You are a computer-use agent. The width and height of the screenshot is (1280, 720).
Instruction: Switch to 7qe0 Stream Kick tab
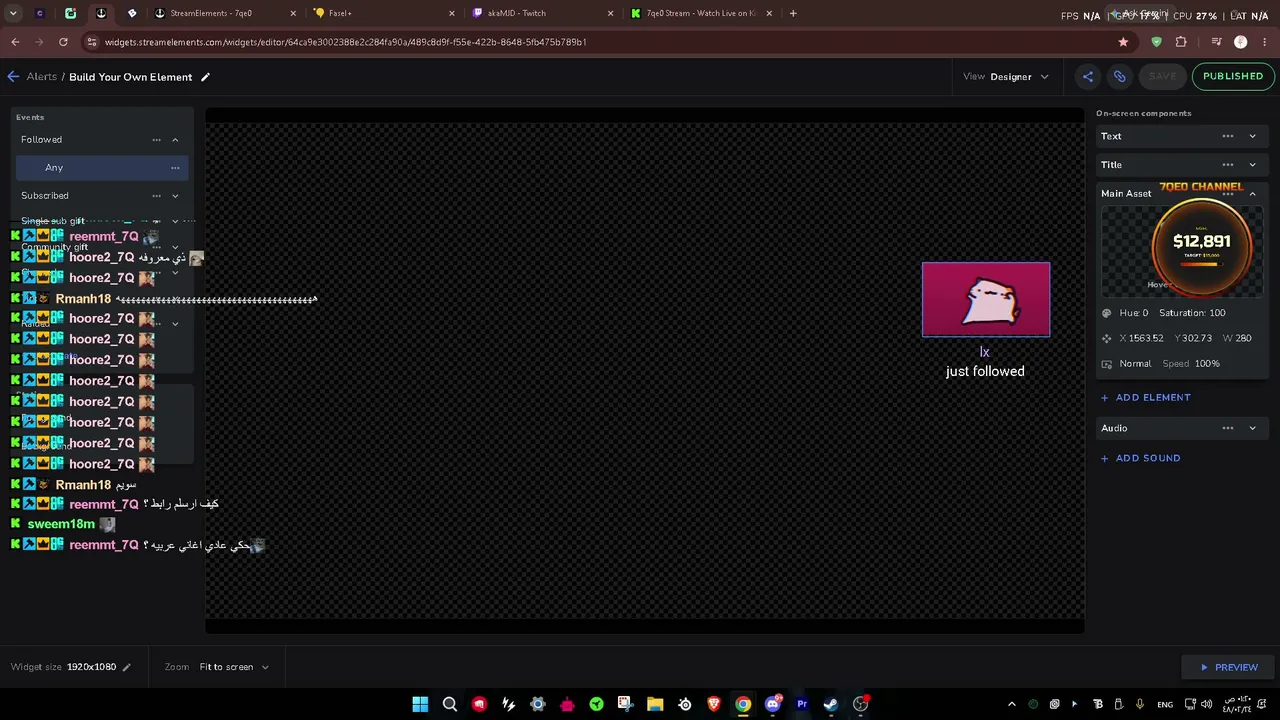[701, 13]
